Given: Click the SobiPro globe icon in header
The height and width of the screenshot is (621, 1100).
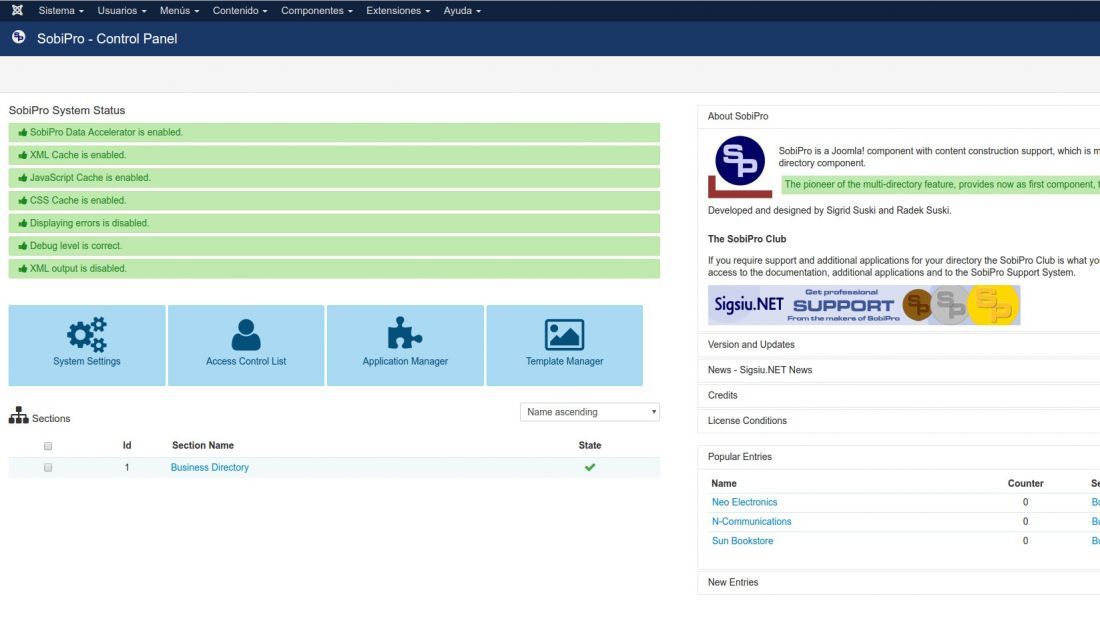Looking at the screenshot, I should click(x=19, y=37).
